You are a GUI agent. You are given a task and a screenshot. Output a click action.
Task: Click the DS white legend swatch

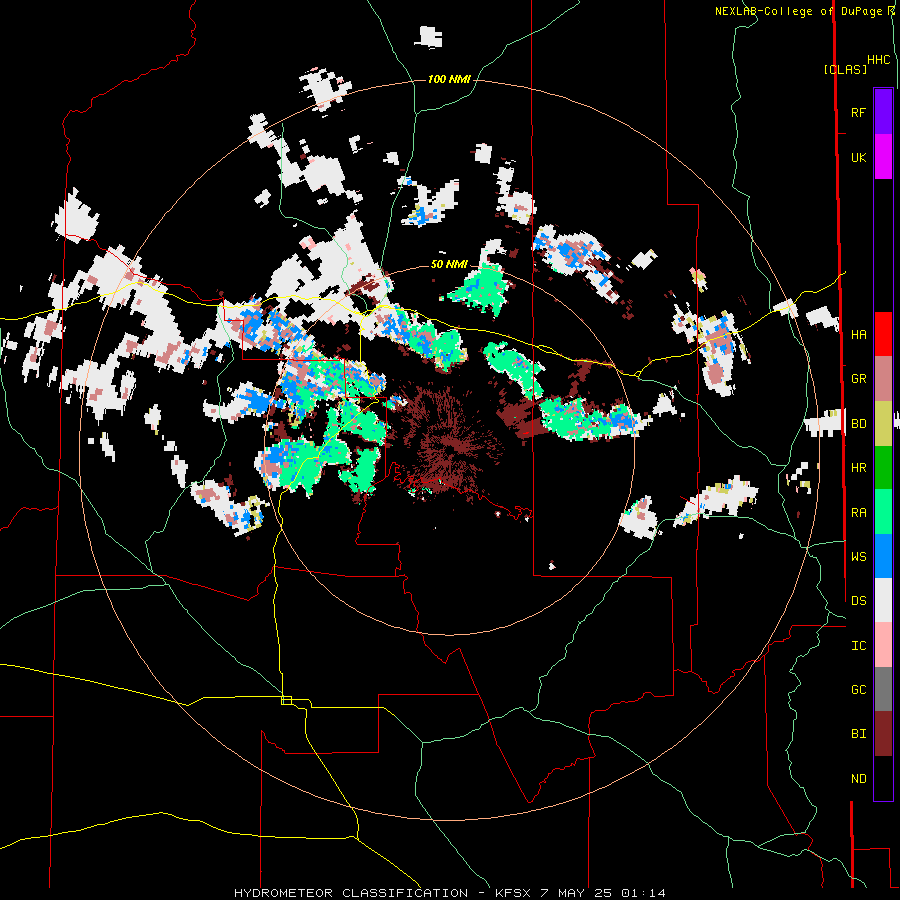(x=883, y=600)
